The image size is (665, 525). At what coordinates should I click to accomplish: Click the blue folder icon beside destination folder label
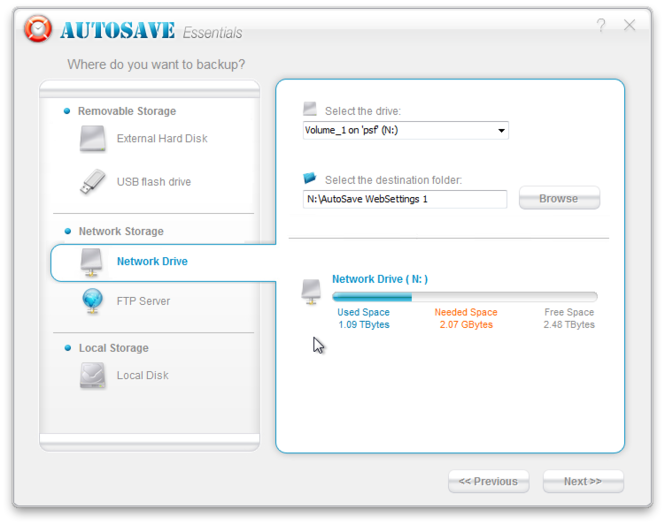point(310,178)
